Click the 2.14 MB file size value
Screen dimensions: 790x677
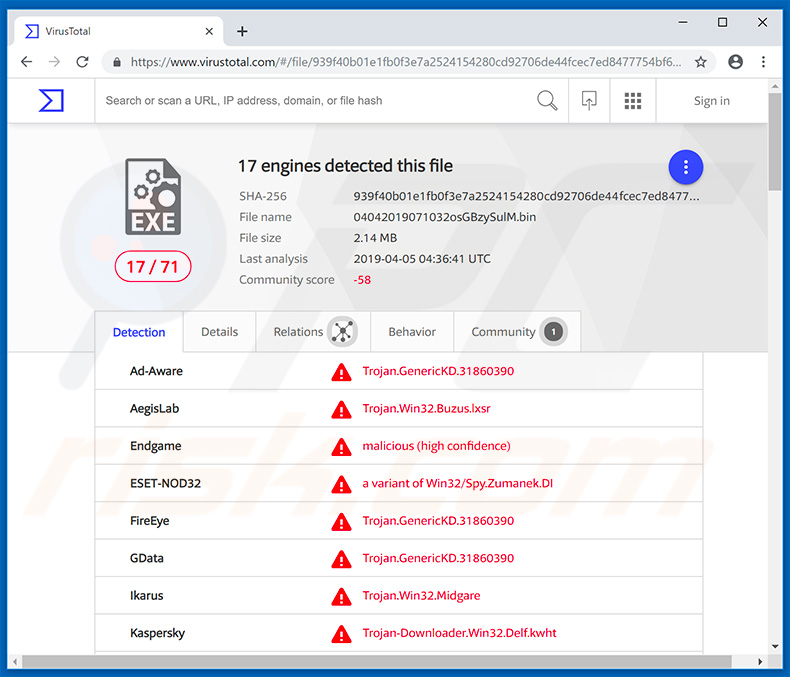click(x=375, y=238)
